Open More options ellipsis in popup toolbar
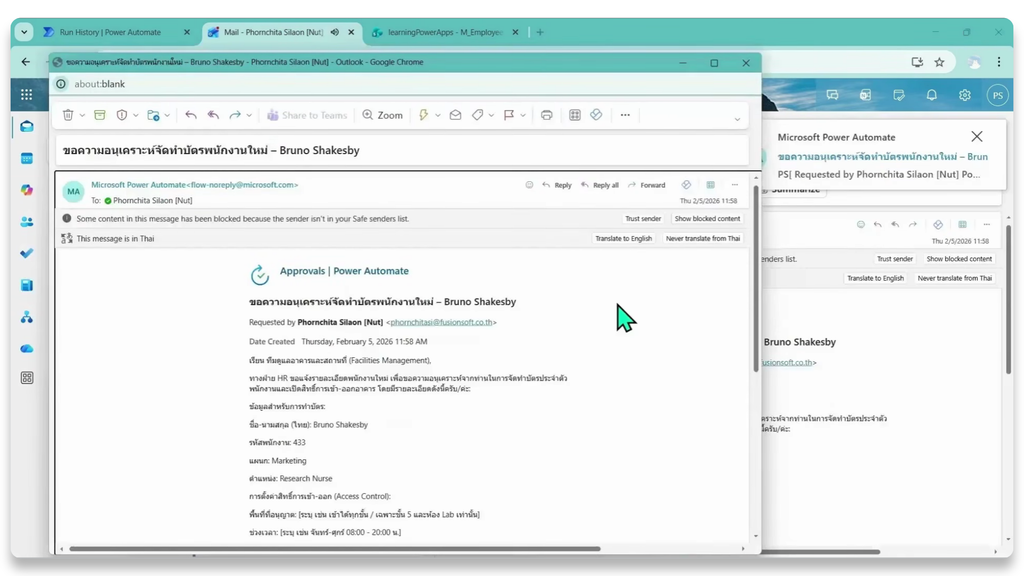 tap(625, 115)
